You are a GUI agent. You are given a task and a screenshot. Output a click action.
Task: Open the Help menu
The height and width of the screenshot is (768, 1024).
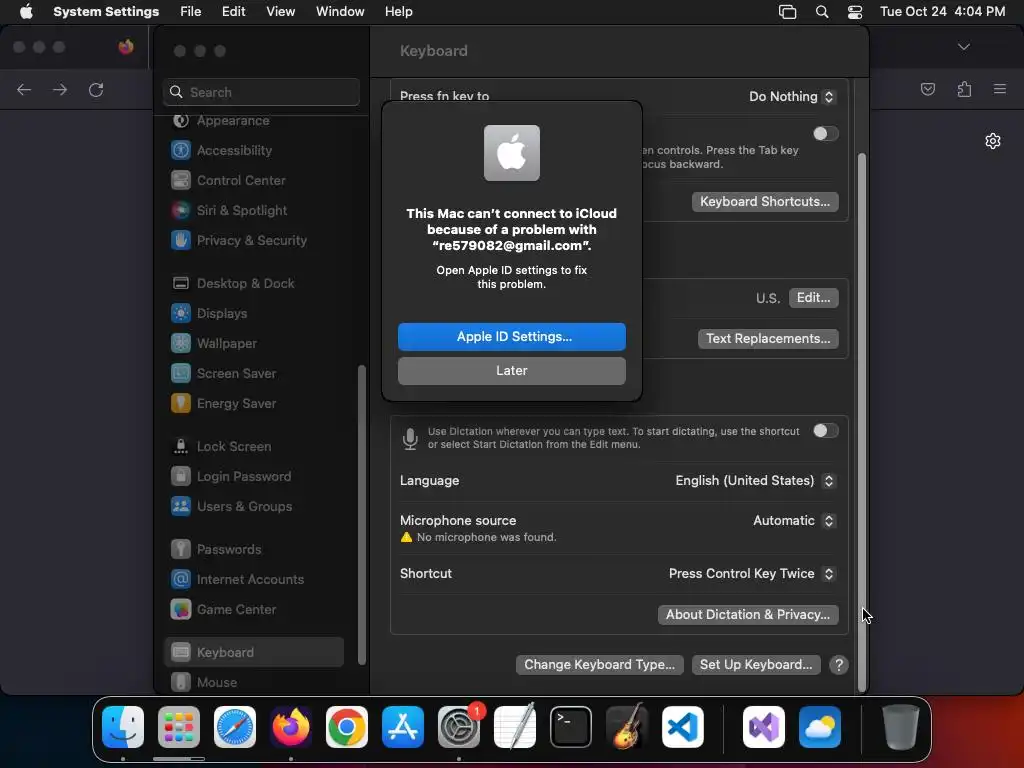(398, 12)
